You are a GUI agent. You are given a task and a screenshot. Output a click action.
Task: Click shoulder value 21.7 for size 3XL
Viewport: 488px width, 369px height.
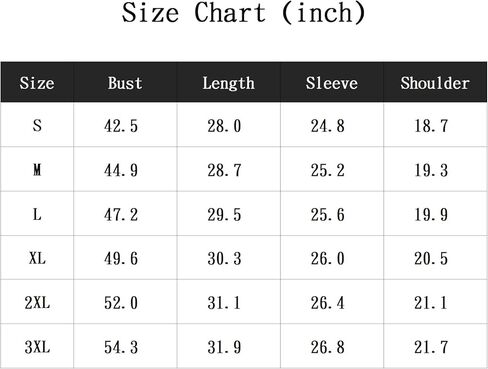[x=431, y=347]
